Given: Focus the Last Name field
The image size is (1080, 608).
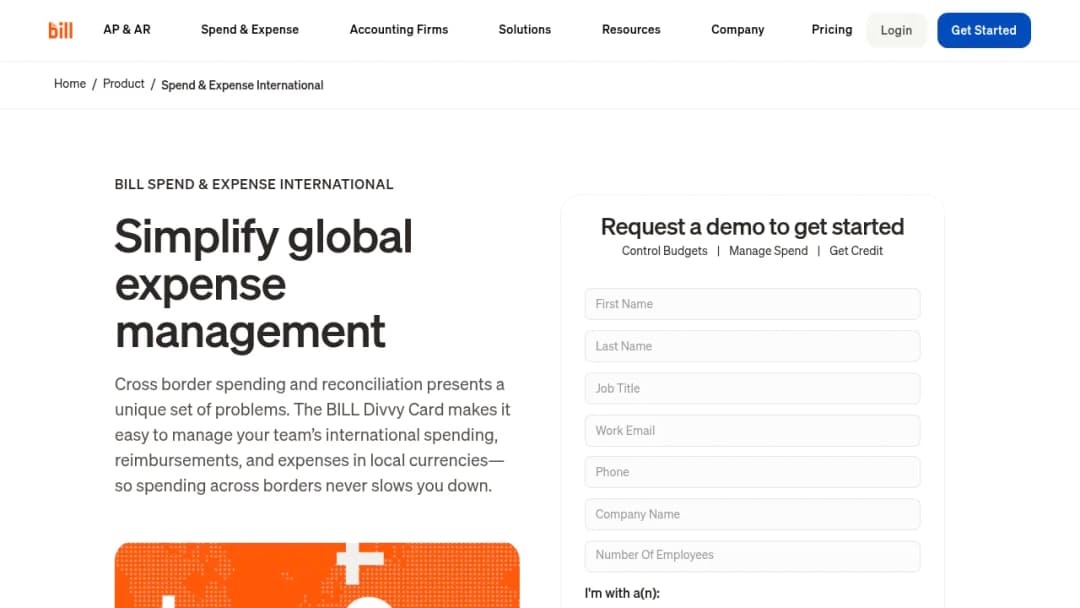Looking at the screenshot, I should pos(752,346).
